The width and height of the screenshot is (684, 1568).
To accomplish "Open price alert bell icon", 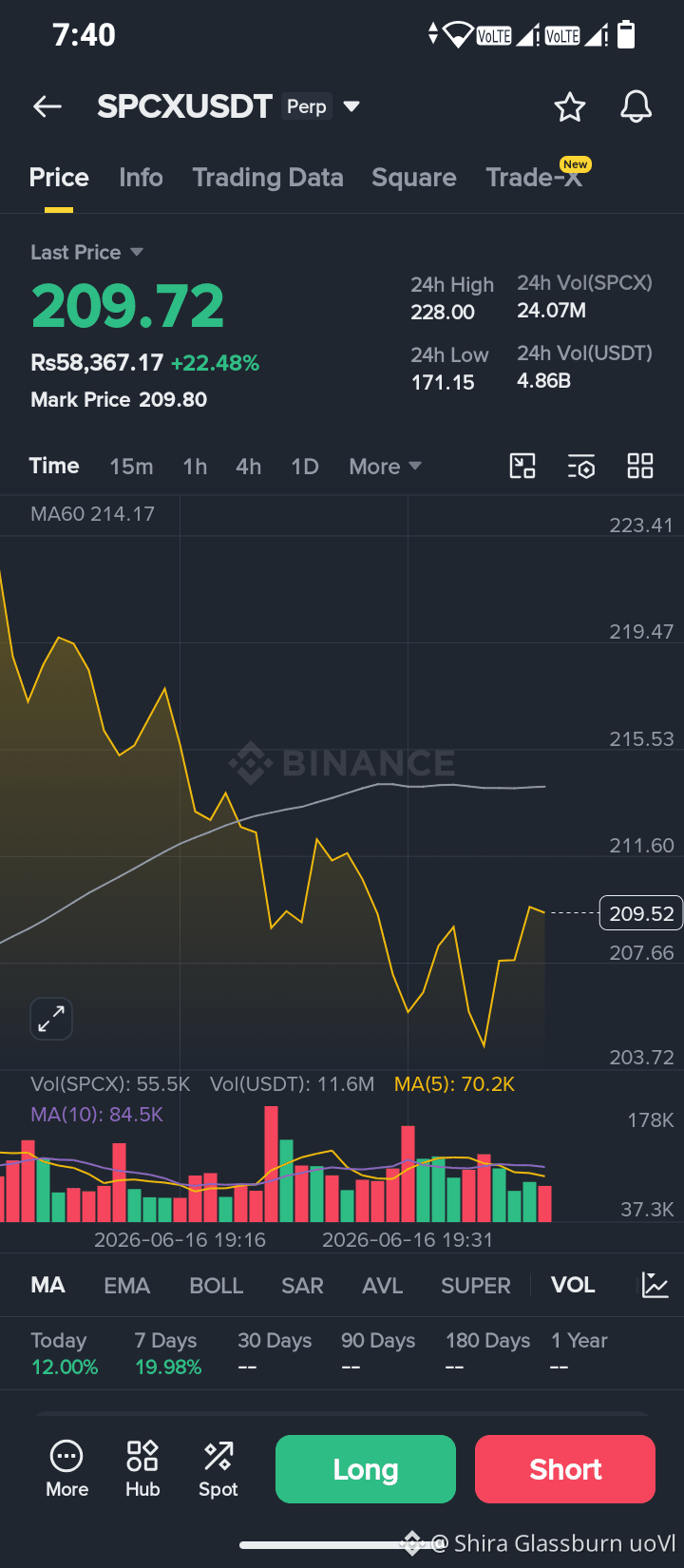I will click(x=636, y=106).
